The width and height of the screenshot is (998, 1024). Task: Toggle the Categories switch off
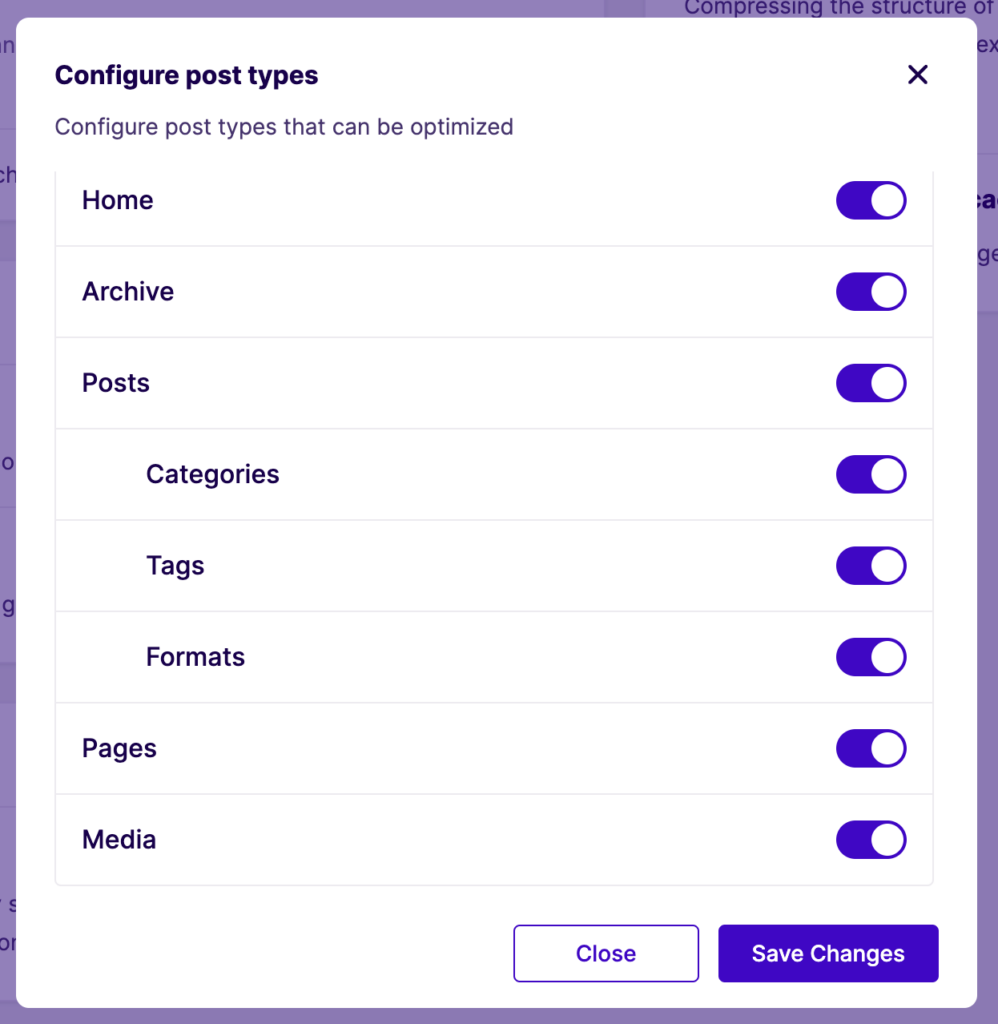871,474
